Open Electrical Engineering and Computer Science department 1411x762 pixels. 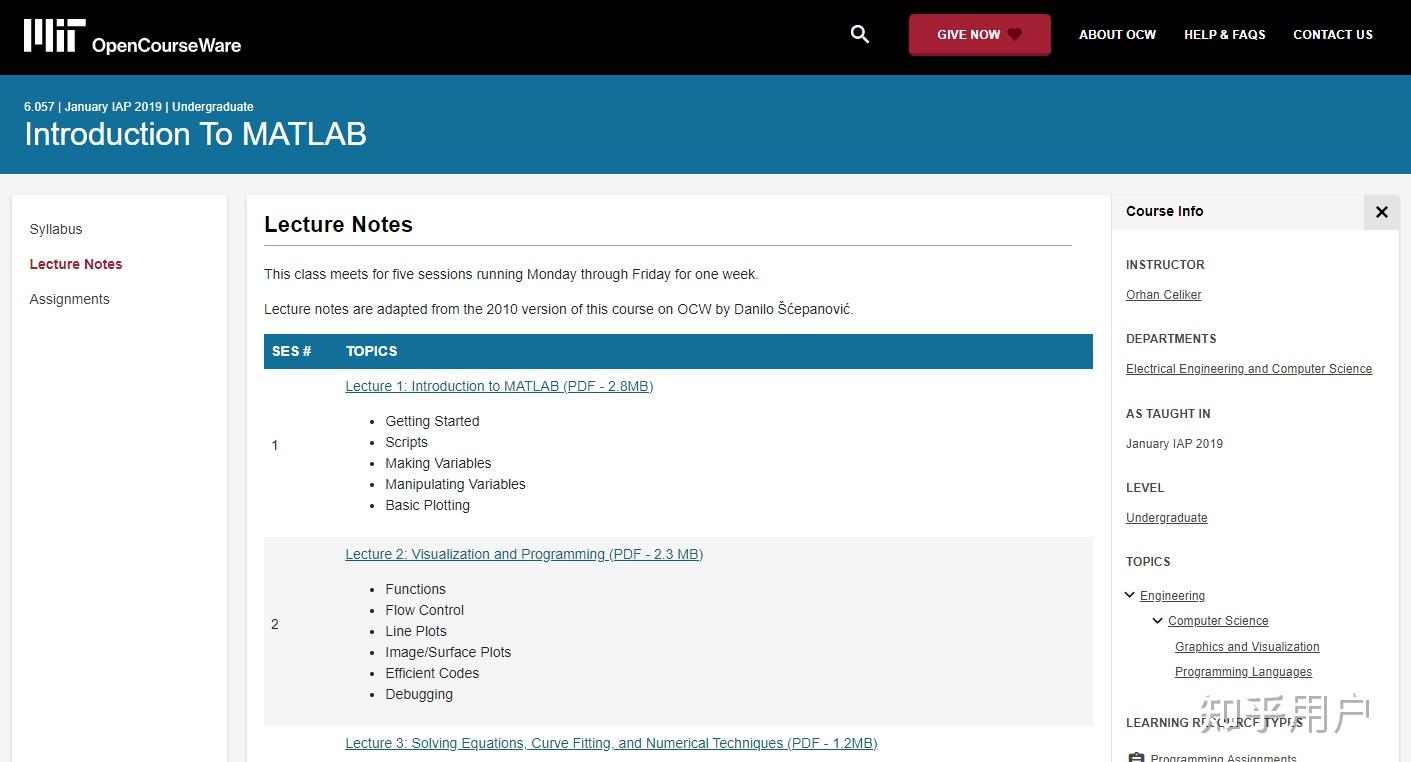(1249, 369)
